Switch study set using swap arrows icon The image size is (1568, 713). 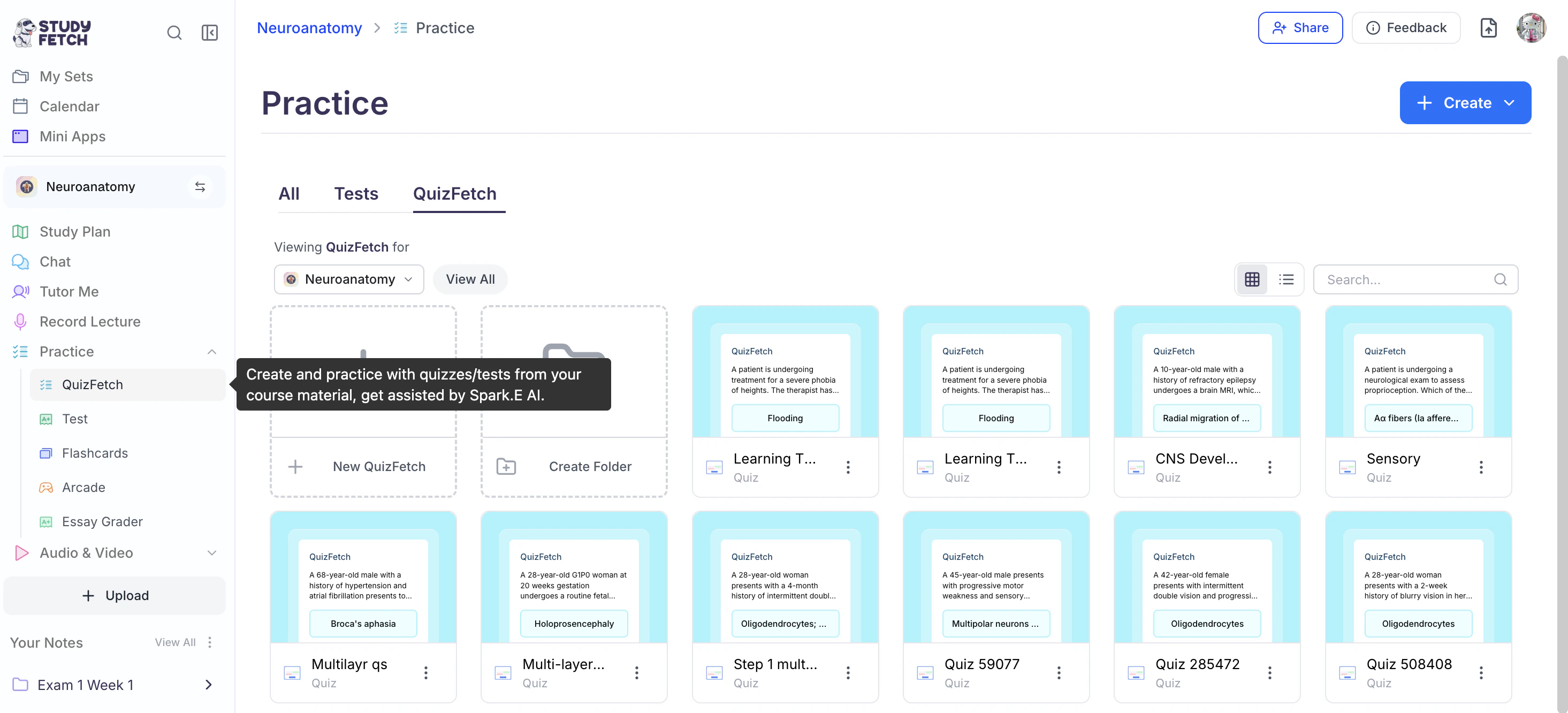click(200, 186)
